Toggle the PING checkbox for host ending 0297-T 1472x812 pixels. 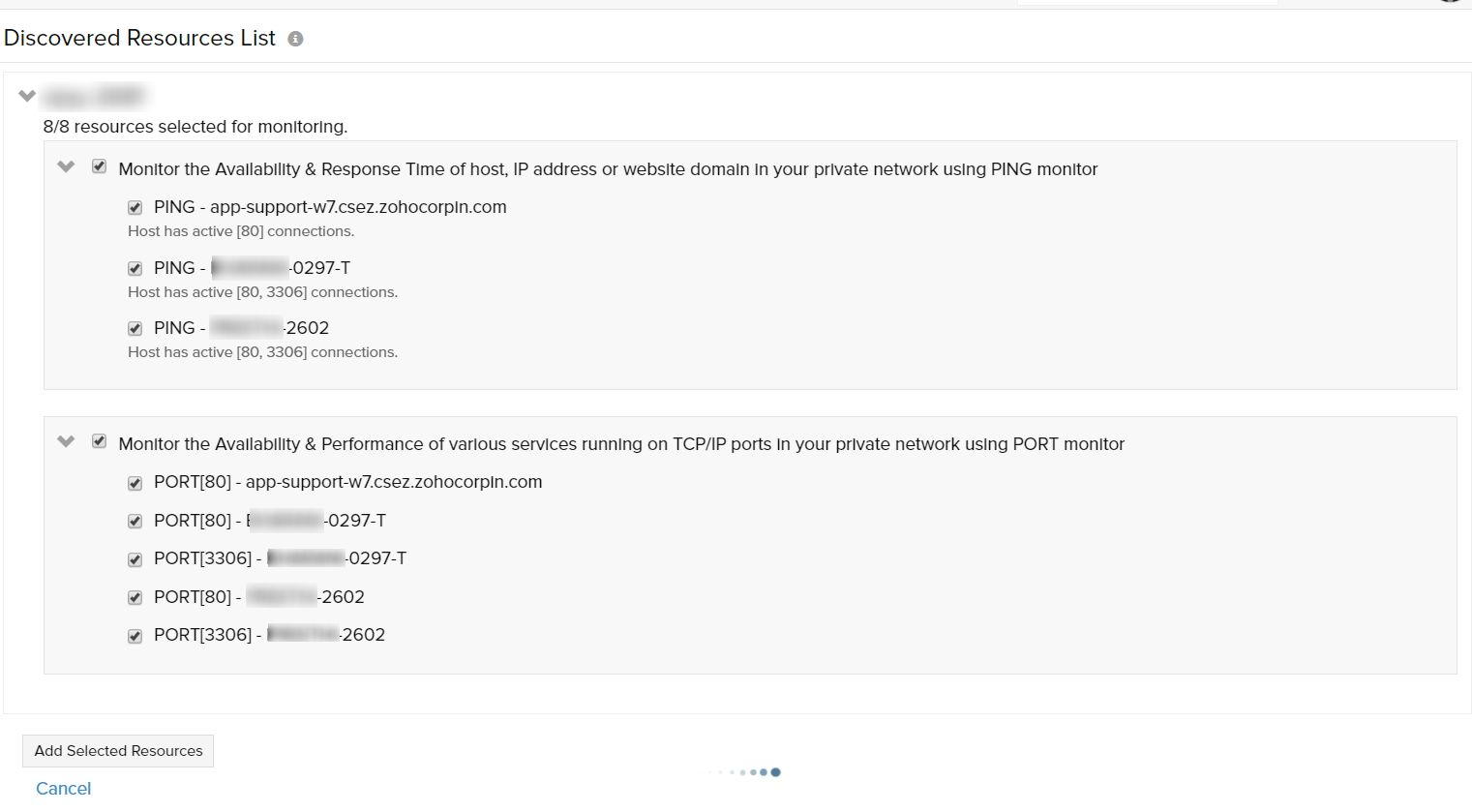coord(135,269)
